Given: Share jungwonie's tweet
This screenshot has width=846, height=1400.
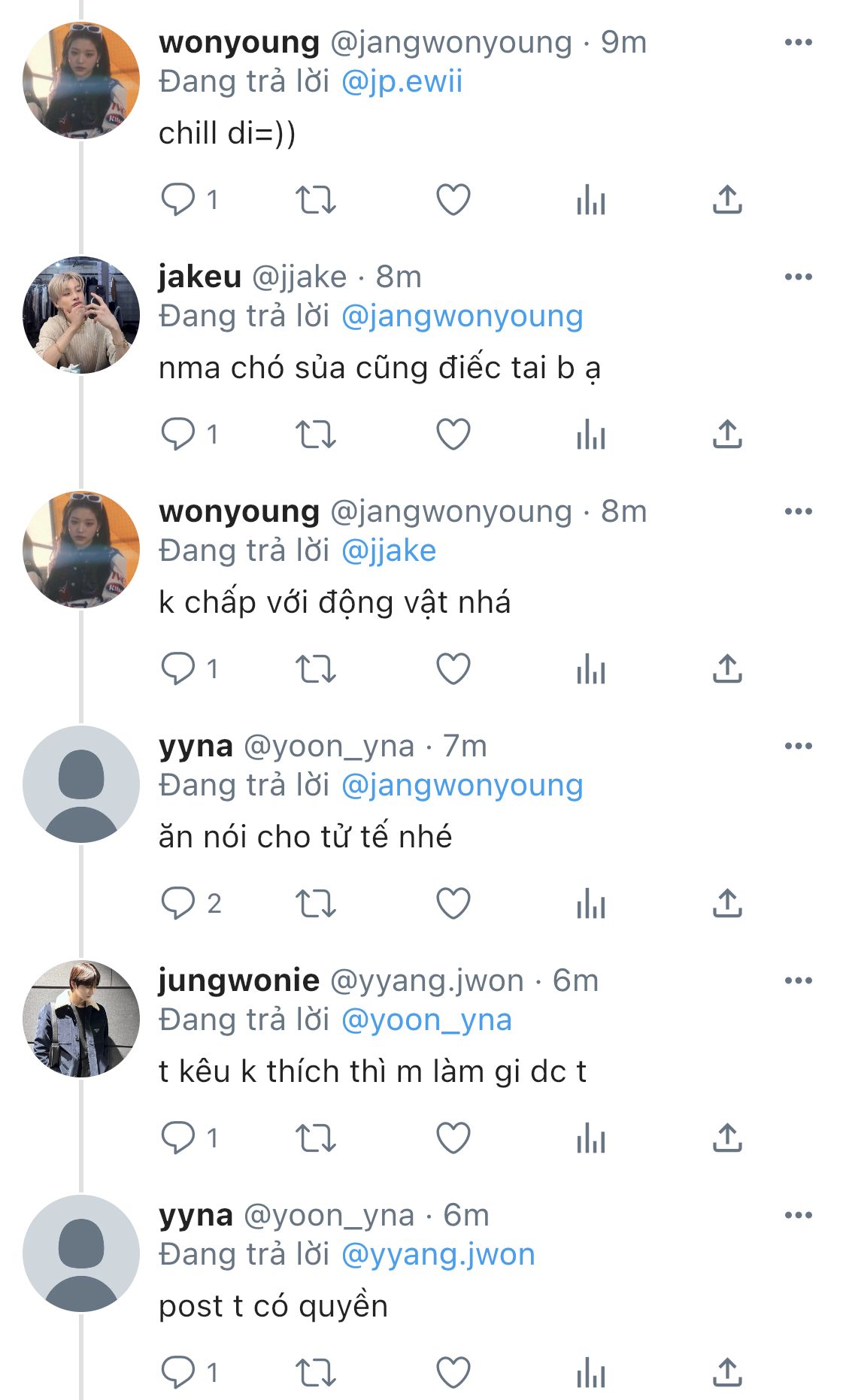Looking at the screenshot, I should [727, 1138].
